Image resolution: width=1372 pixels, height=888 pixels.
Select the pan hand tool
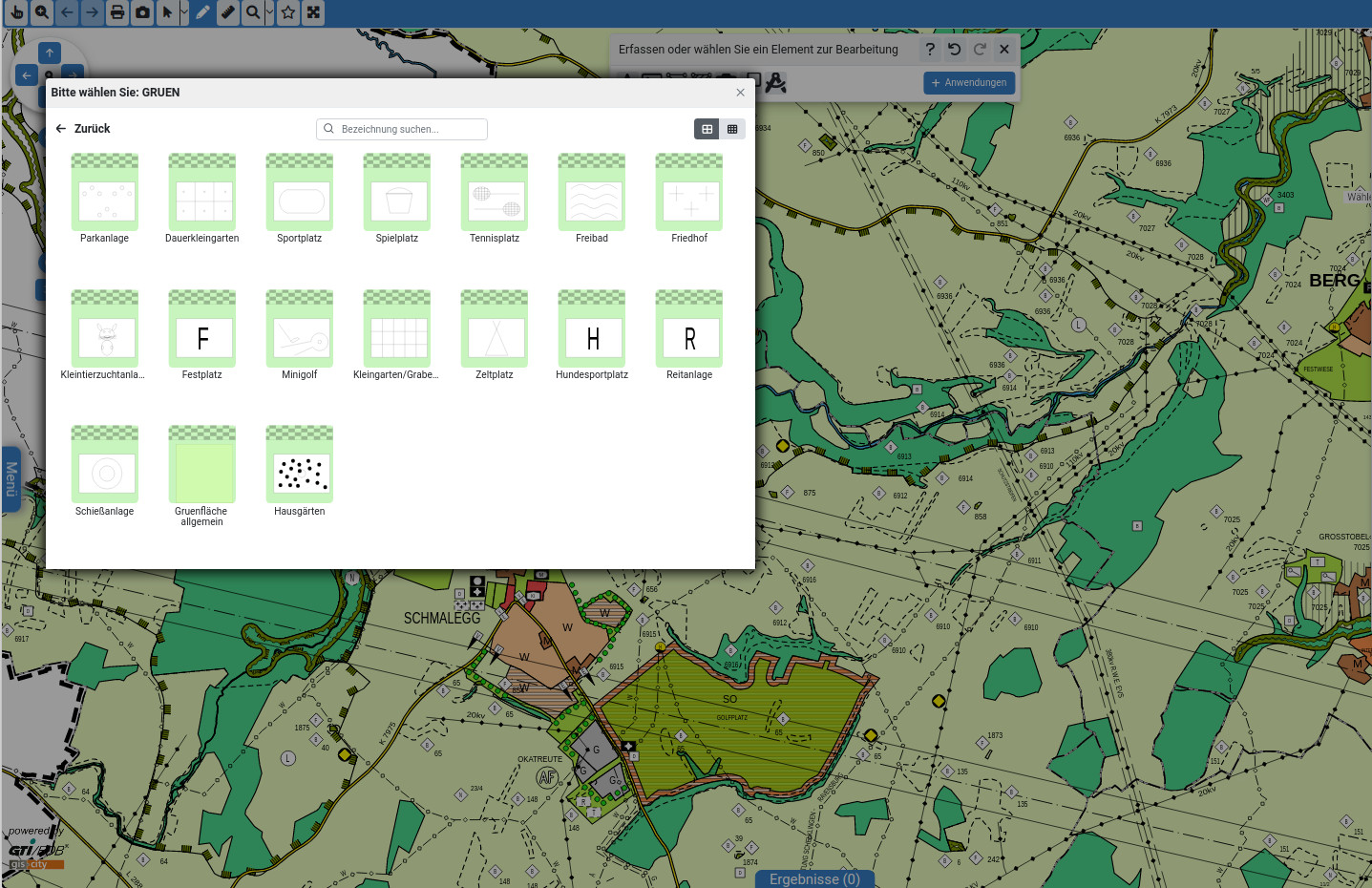(17, 12)
